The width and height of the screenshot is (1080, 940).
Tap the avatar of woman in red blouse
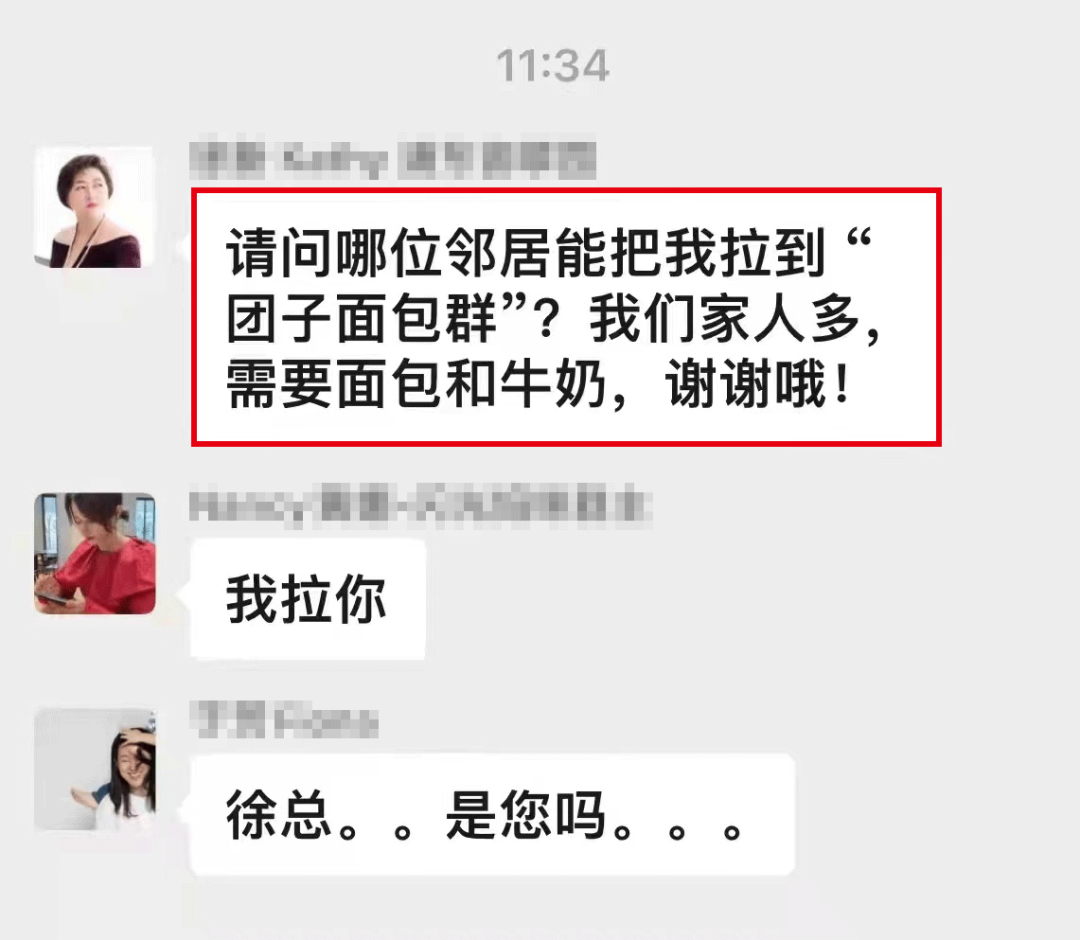[x=94, y=554]
